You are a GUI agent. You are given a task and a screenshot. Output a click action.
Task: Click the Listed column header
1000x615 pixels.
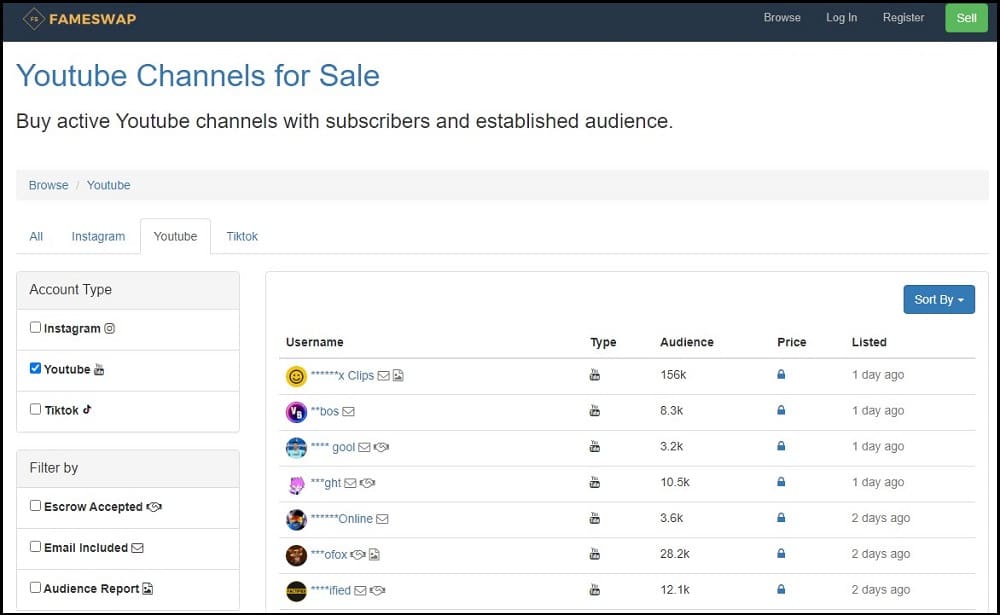(x=869, y=342)
